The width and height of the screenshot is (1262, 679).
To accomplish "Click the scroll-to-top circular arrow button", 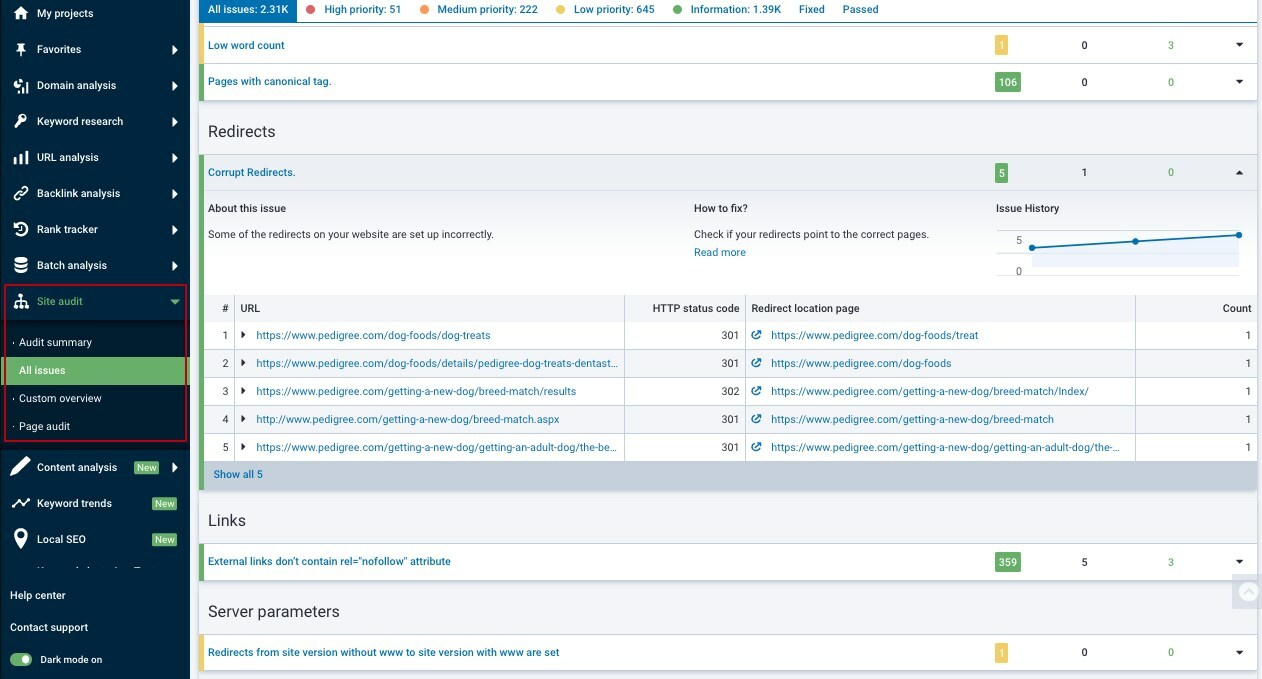I will click(x=1248, y=592).
